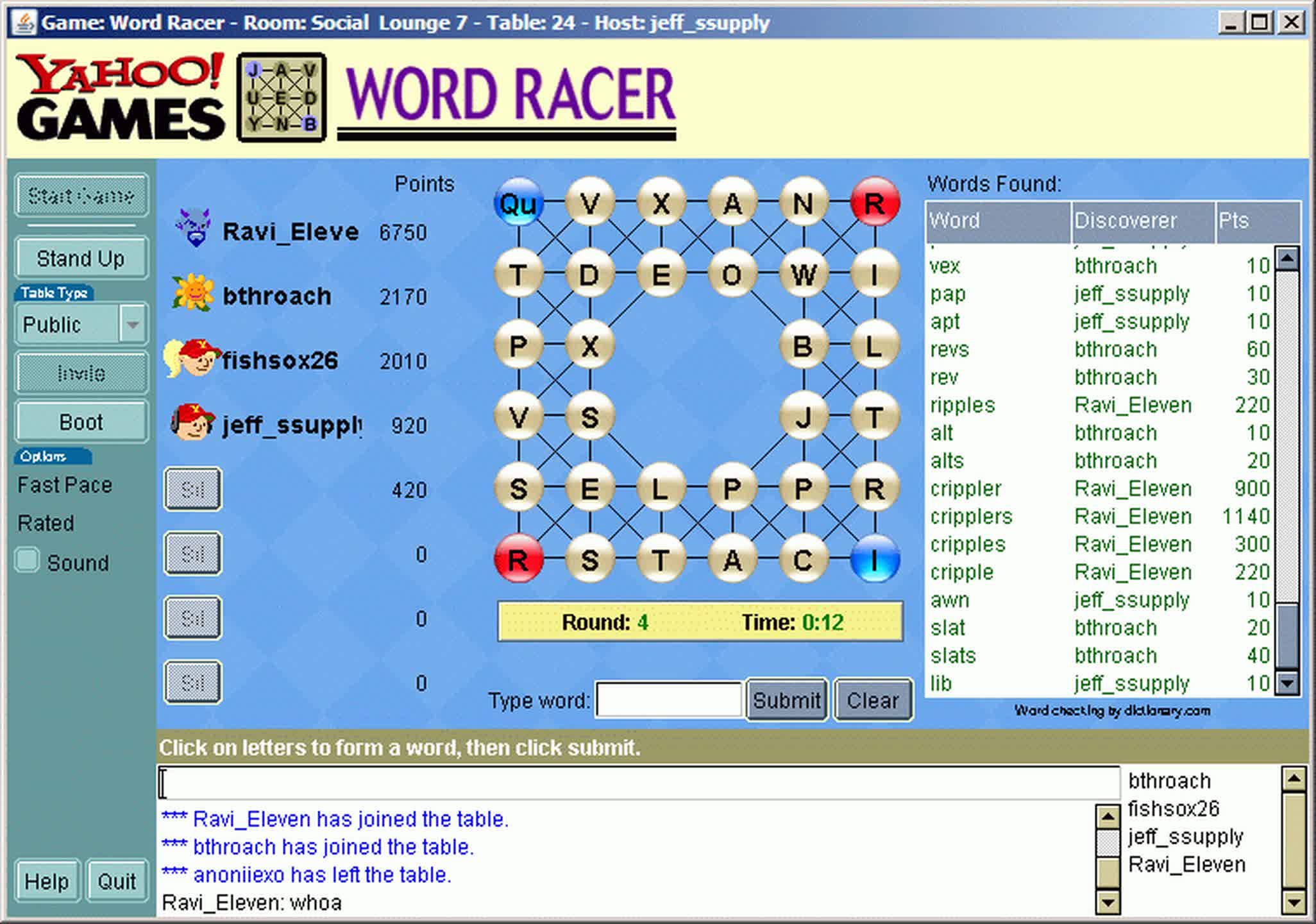
Task: Click the Stand Up button
Action: 81,258
